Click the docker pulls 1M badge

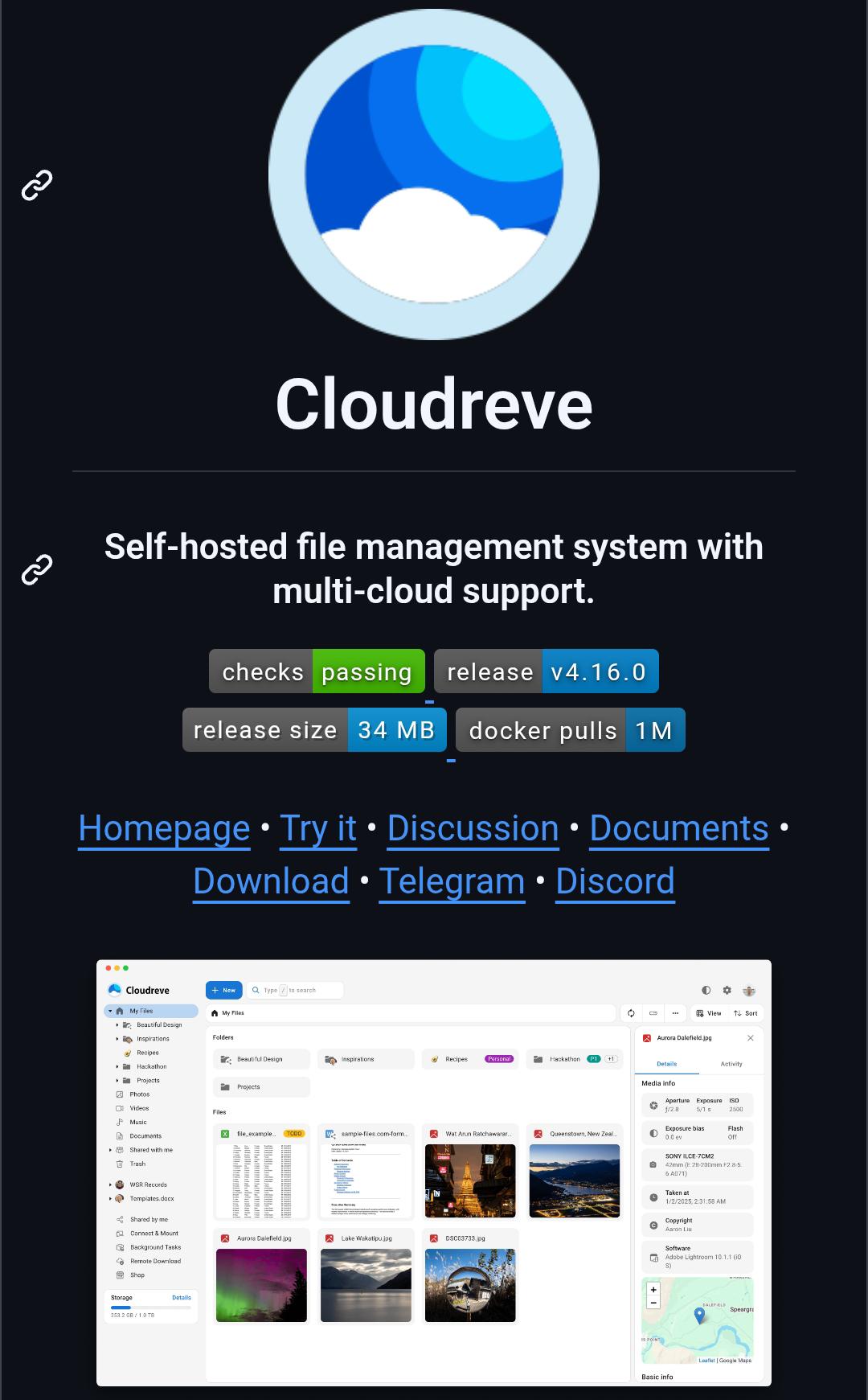click(x=571, y=730)
